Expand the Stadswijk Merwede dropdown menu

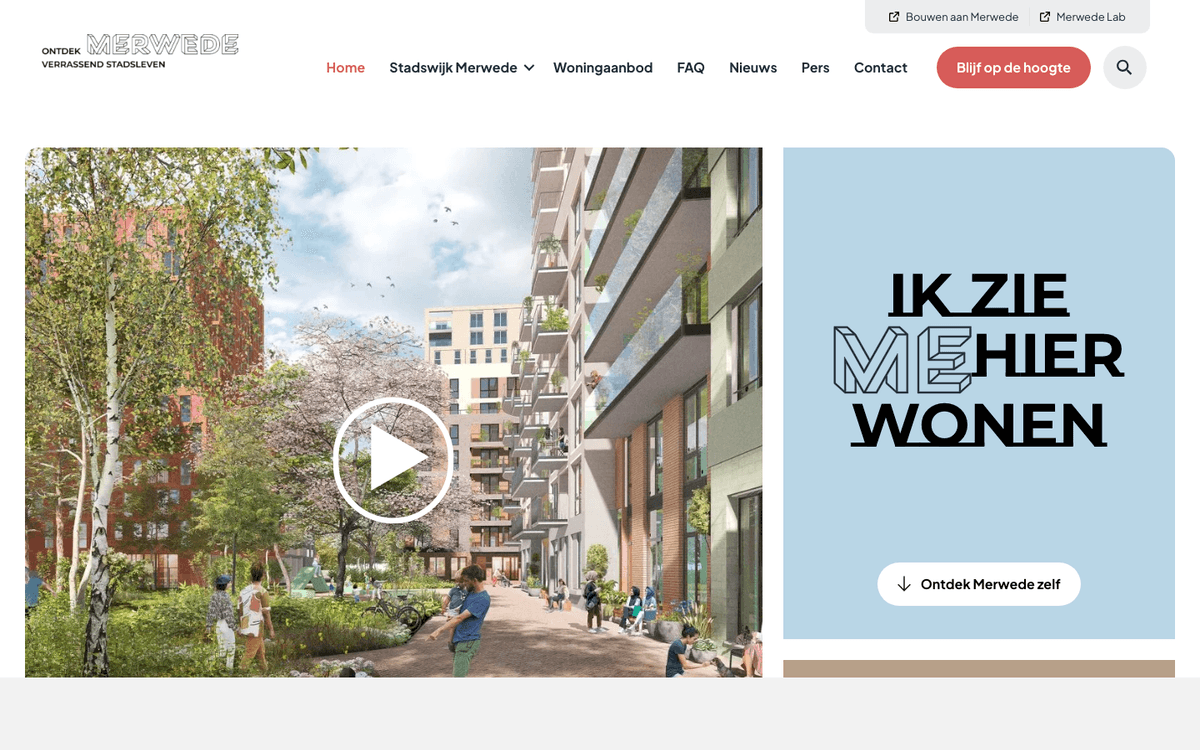point(453,67)
